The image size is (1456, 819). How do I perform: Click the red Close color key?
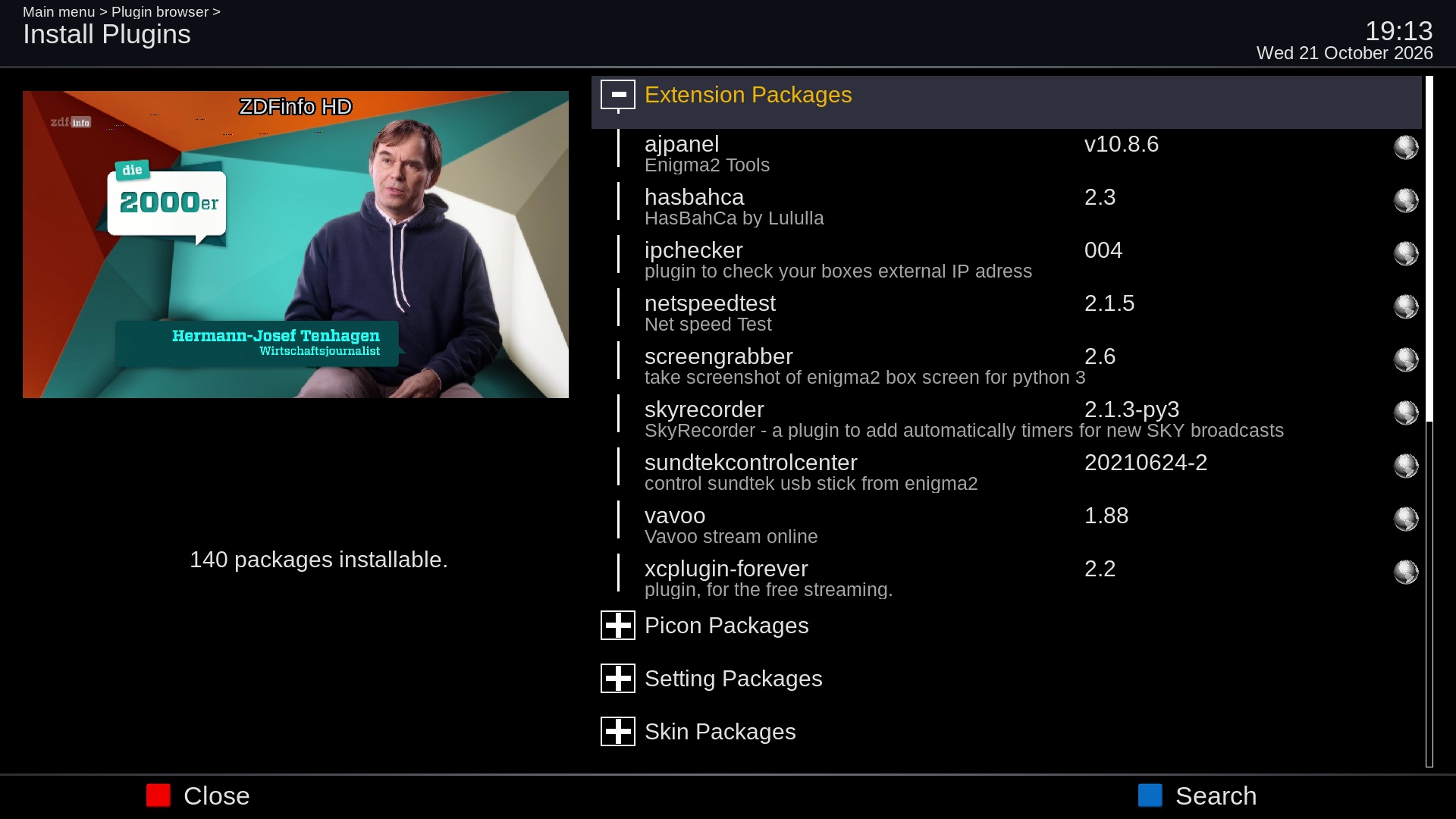pyautogui.click(x=158, y=795)
